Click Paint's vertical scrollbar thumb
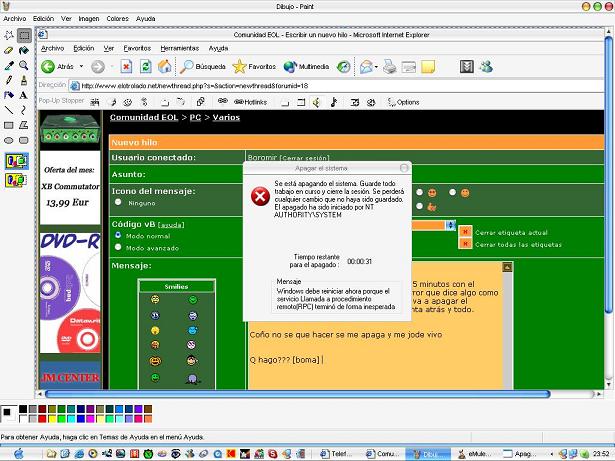Viewport: 615px width, 461px height. tap(608, 175)
